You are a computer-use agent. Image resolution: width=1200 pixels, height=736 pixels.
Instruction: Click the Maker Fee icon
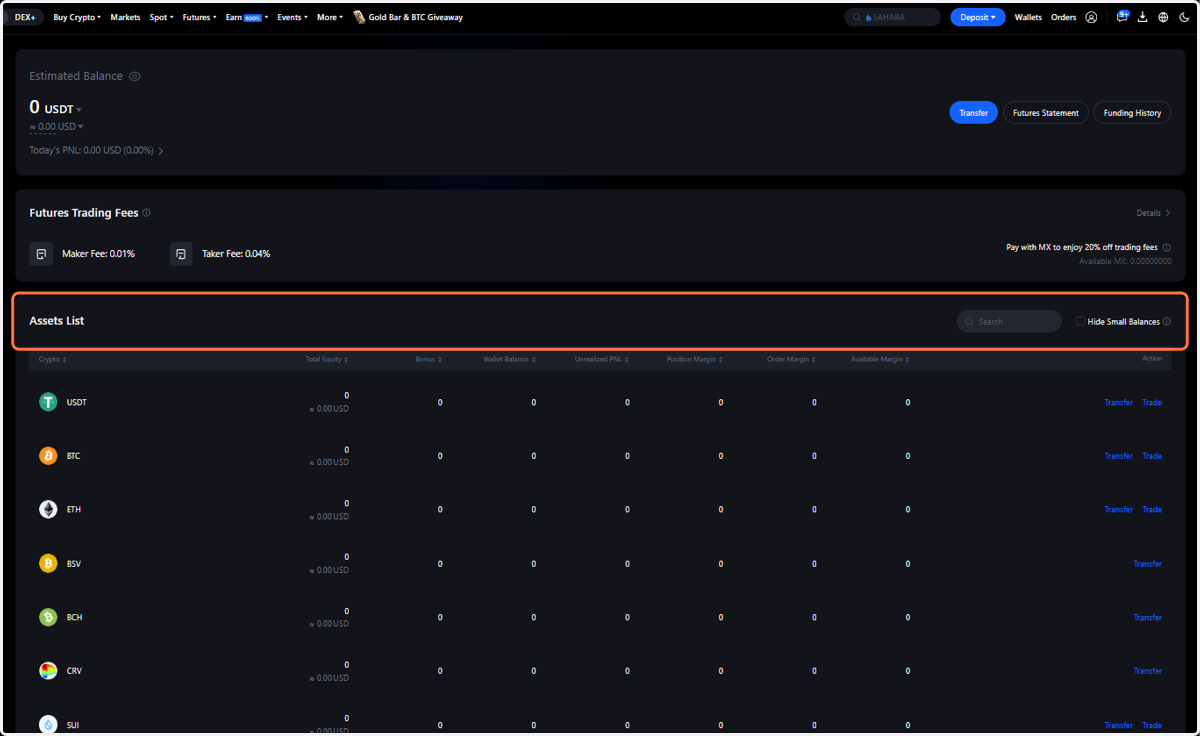coord(41,254)
